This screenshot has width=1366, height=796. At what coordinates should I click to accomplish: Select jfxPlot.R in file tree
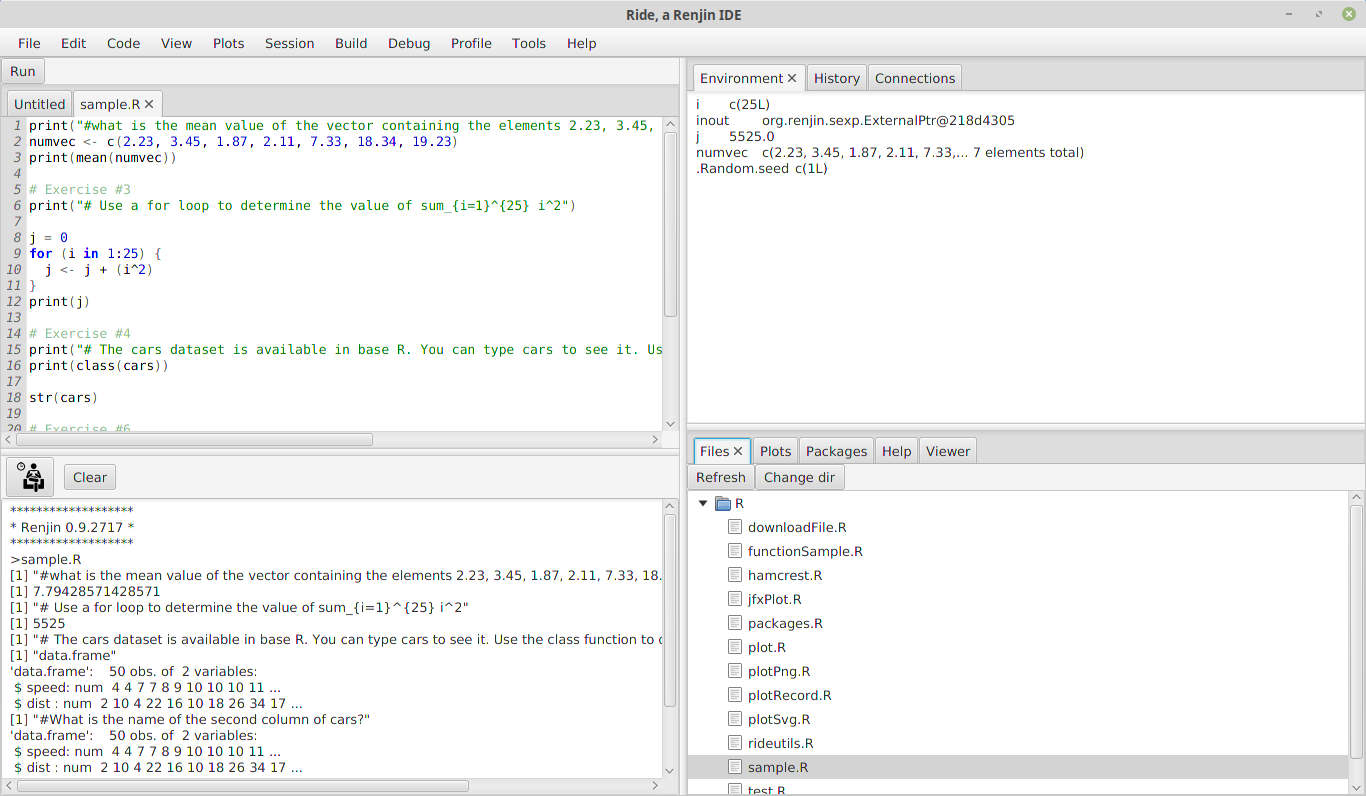tap(775, 599)
